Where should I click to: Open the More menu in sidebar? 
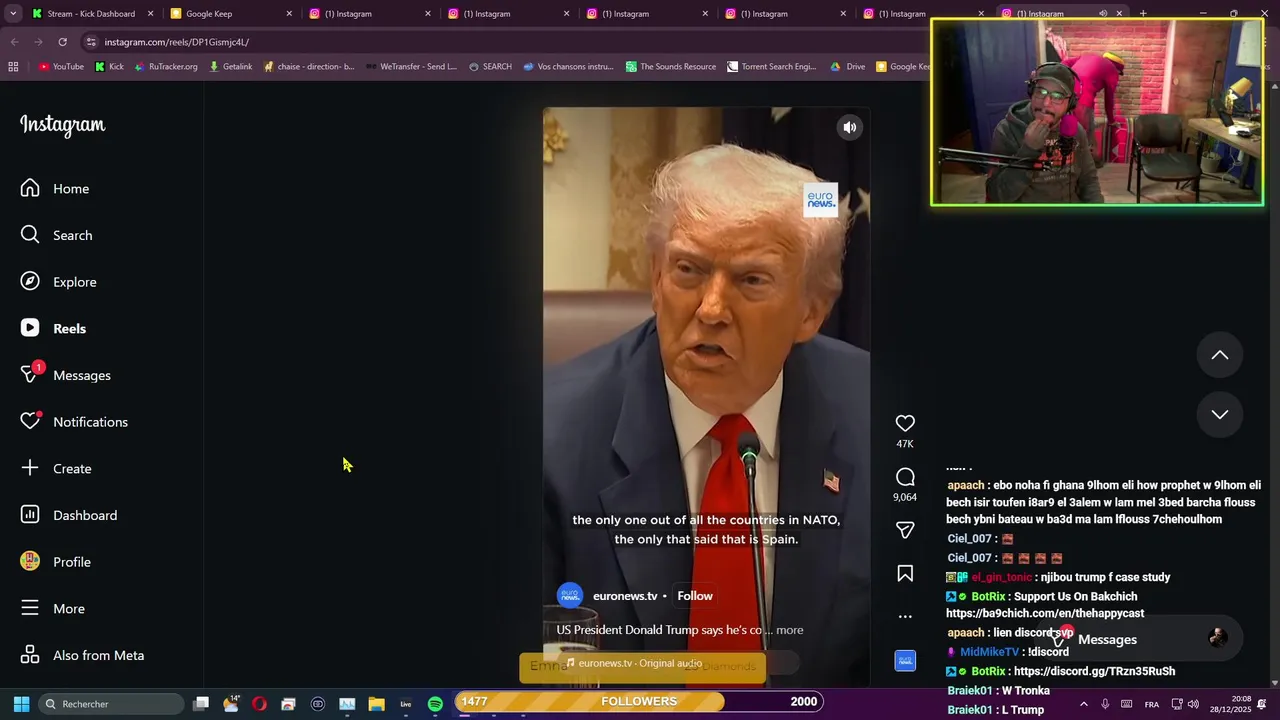pos(53,609)
